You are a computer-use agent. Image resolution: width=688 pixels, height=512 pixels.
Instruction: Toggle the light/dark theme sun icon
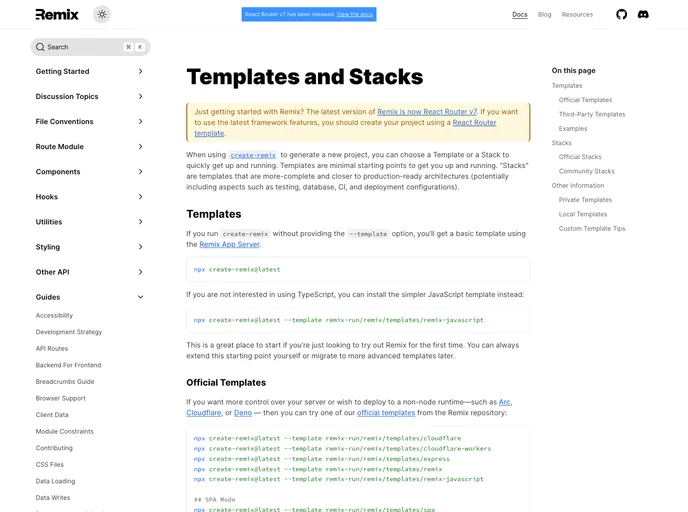click(x=102, y=14)
